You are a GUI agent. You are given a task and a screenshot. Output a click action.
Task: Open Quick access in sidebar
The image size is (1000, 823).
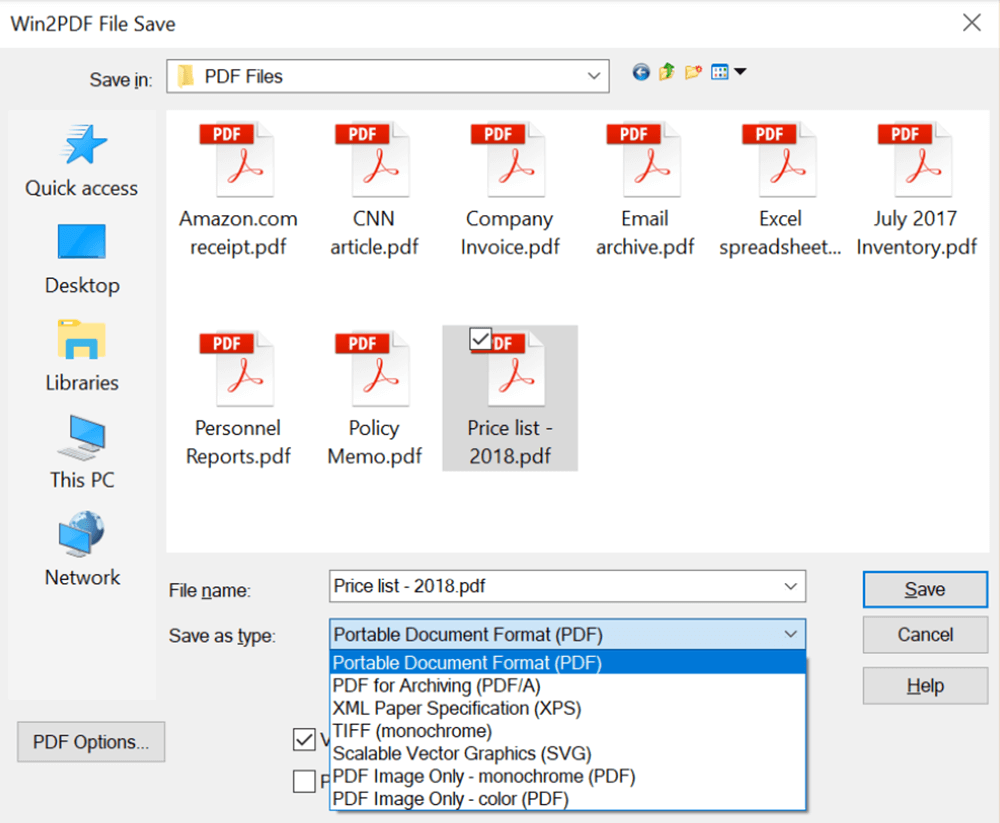[x=81, y=160]
